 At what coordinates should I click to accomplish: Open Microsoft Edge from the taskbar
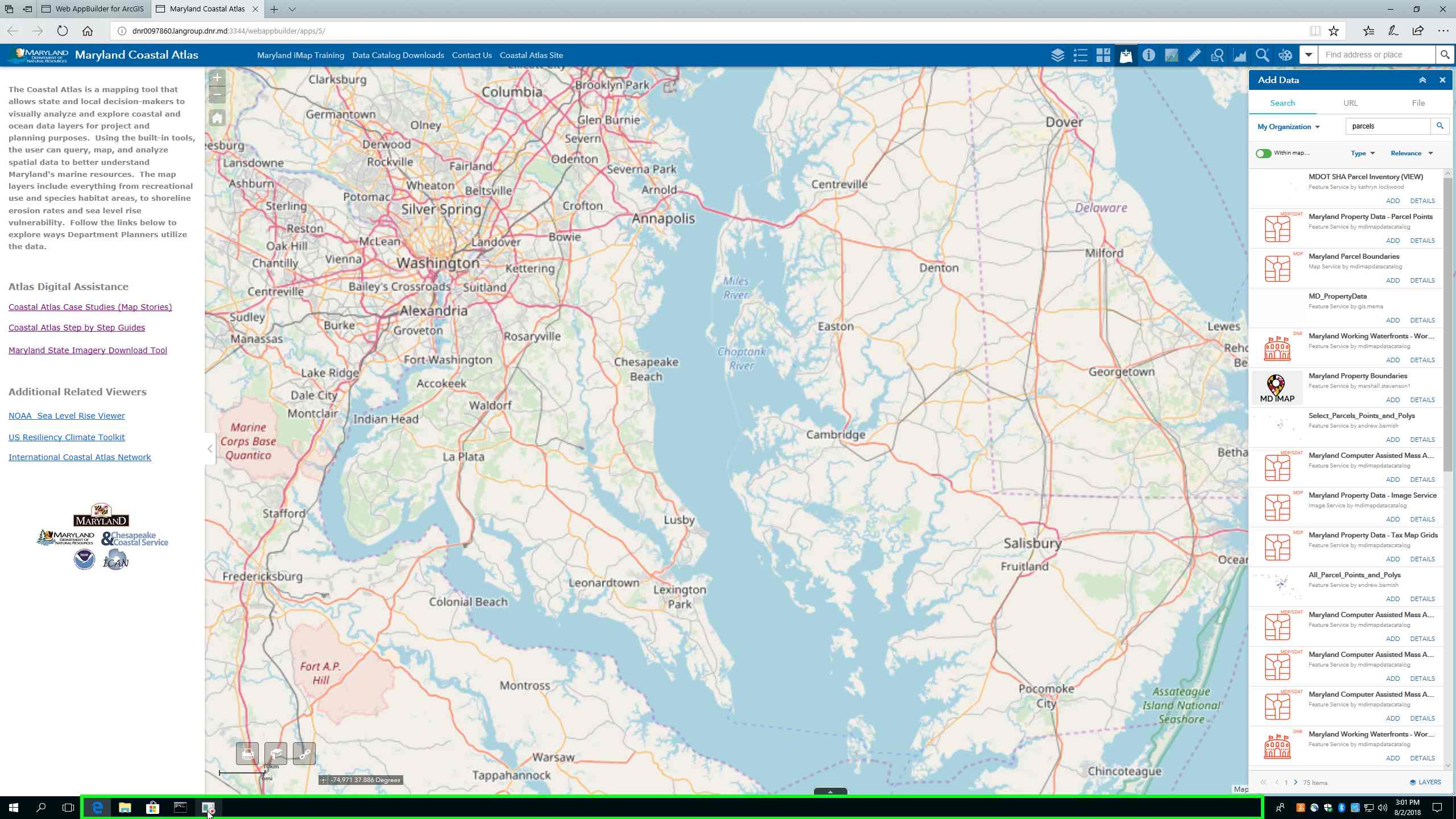pyautogui.click(x=97, y=807)
